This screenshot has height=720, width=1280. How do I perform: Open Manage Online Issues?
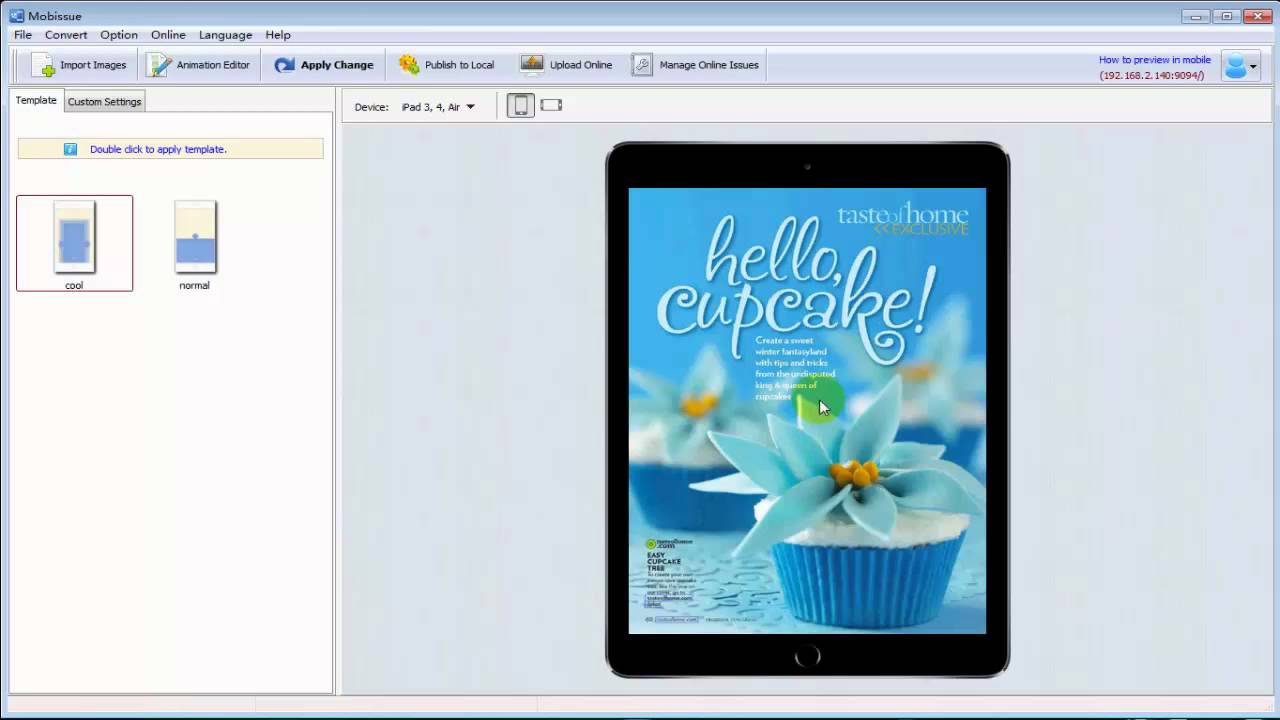[695, 65]
